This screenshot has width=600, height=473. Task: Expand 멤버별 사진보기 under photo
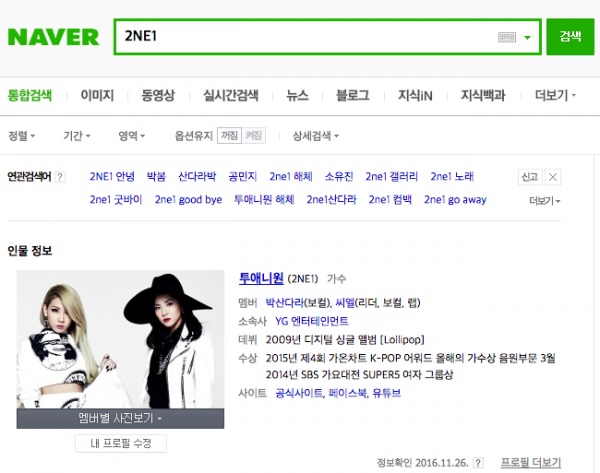[x=120, y=418]
